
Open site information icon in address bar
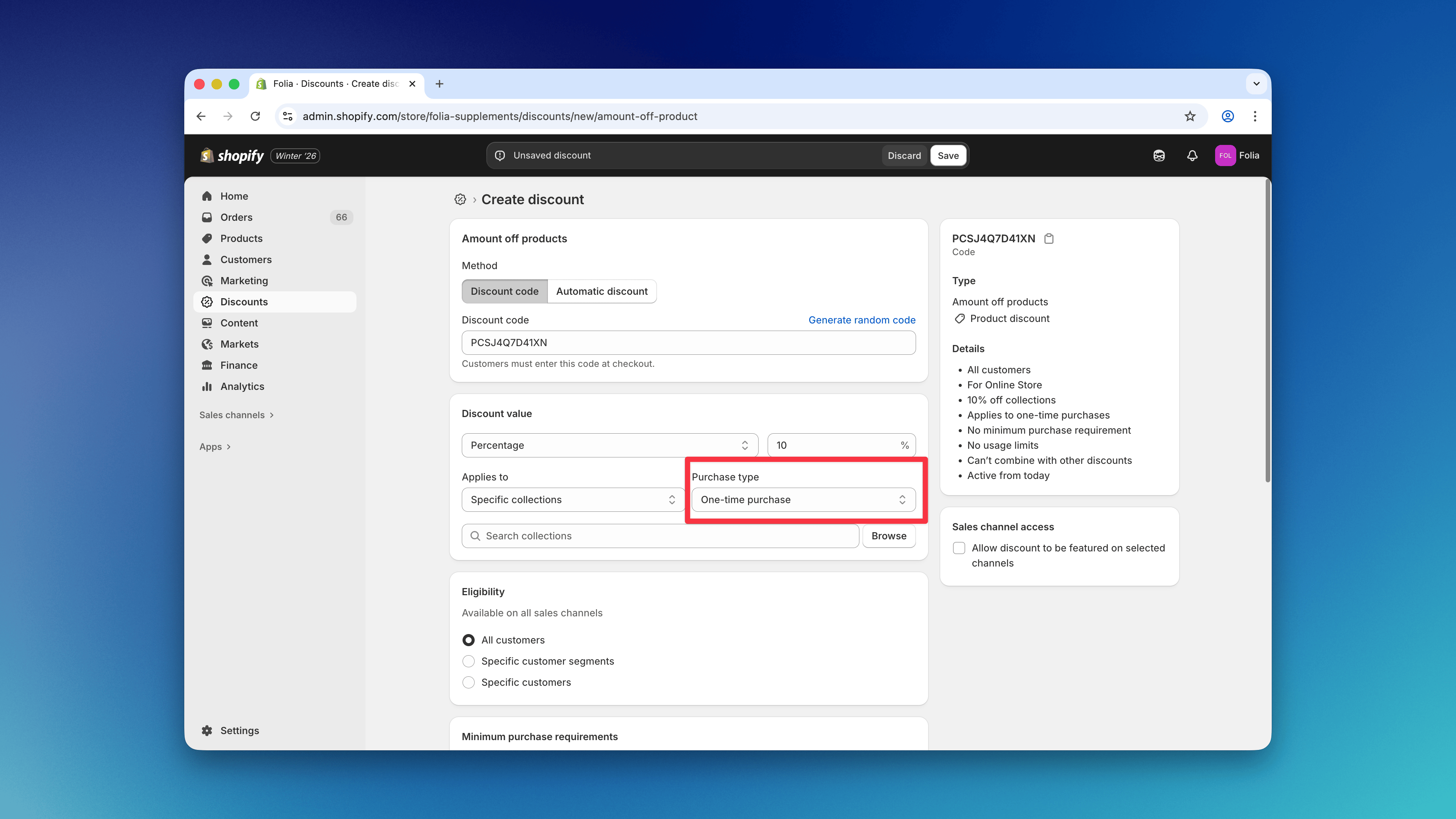tap(288, 116)
